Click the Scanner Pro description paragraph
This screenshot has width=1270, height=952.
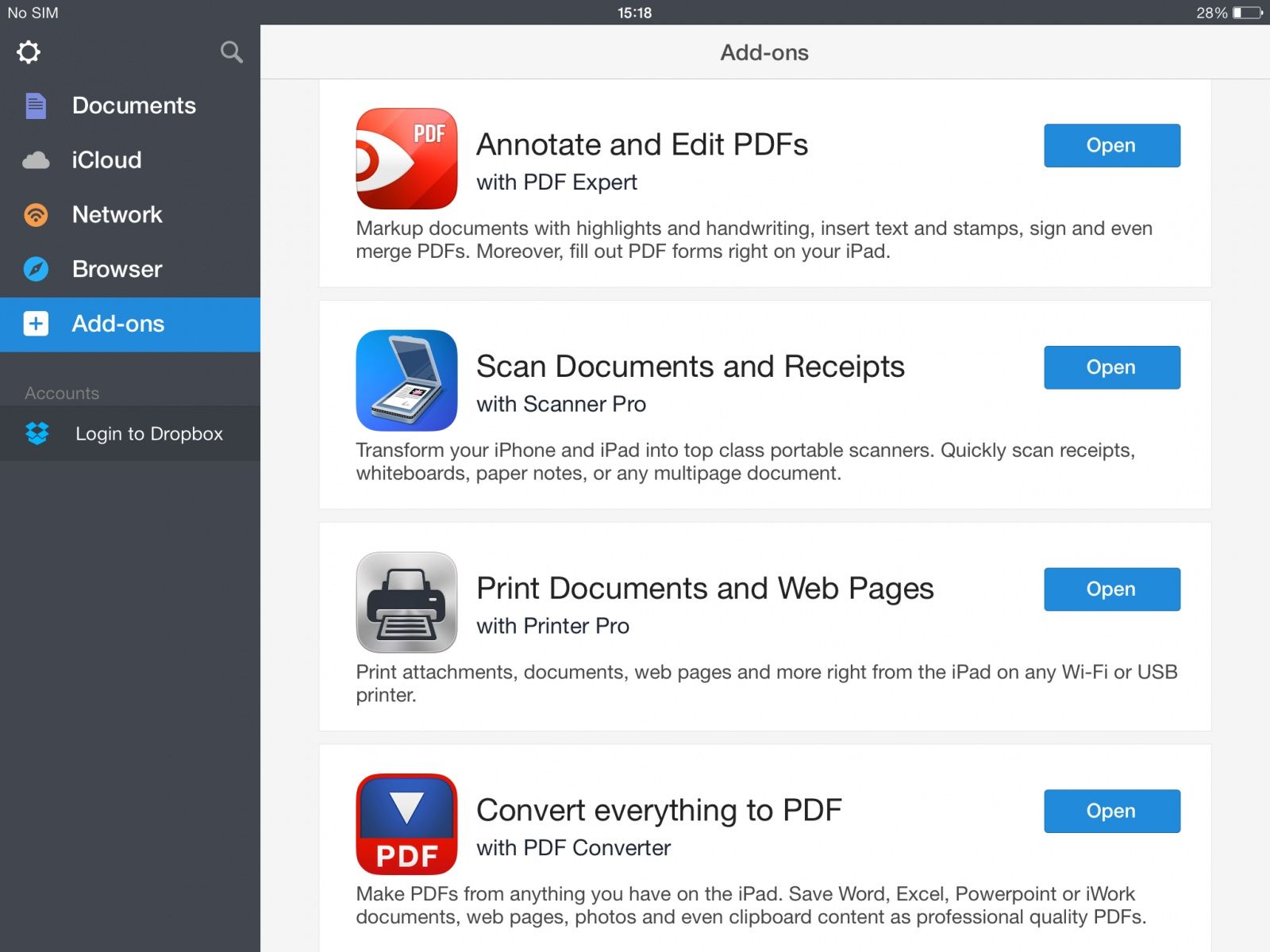(745, 462)
